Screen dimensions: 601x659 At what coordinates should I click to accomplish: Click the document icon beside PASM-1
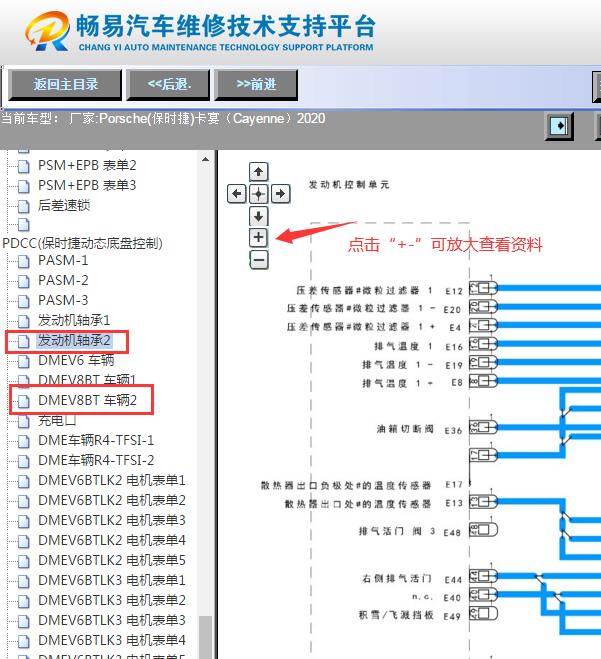[24, 261]
